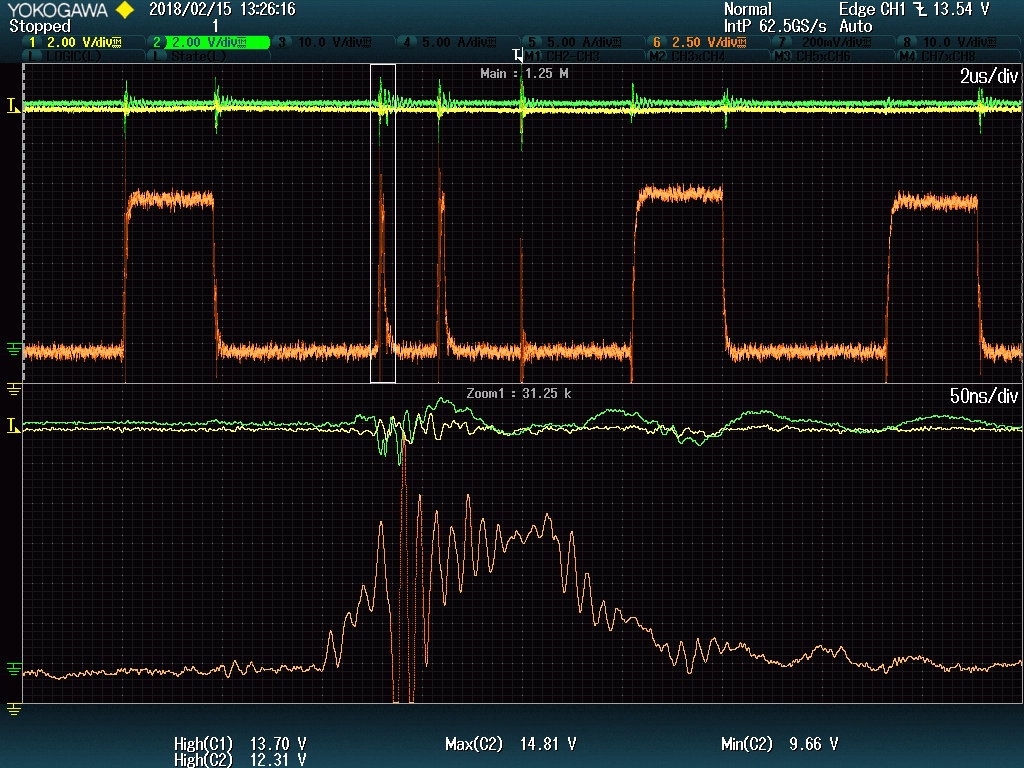Select M1 CH2-CH3 math tab
This screenshot has width=1024, height=768.
click(583, 56)
